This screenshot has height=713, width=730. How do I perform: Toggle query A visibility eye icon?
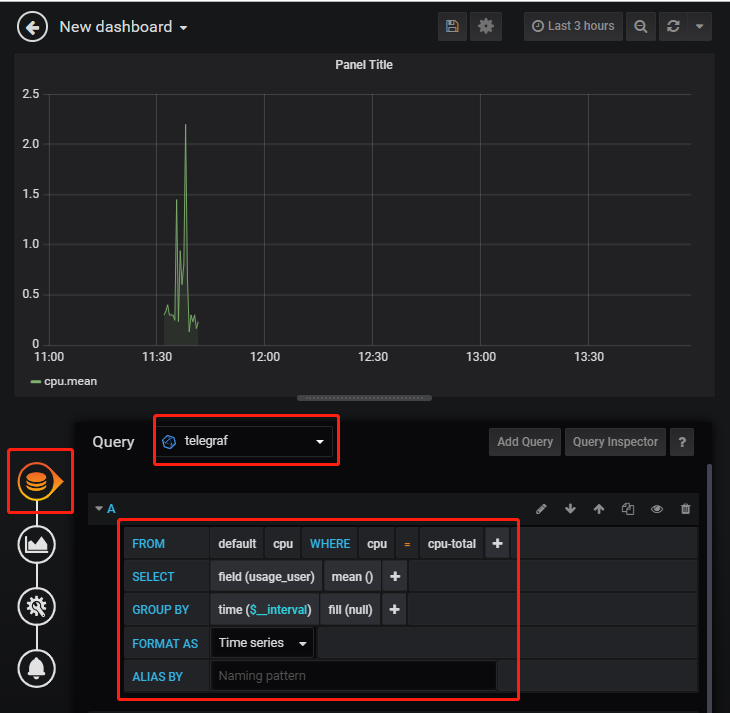tap(657, 509)
